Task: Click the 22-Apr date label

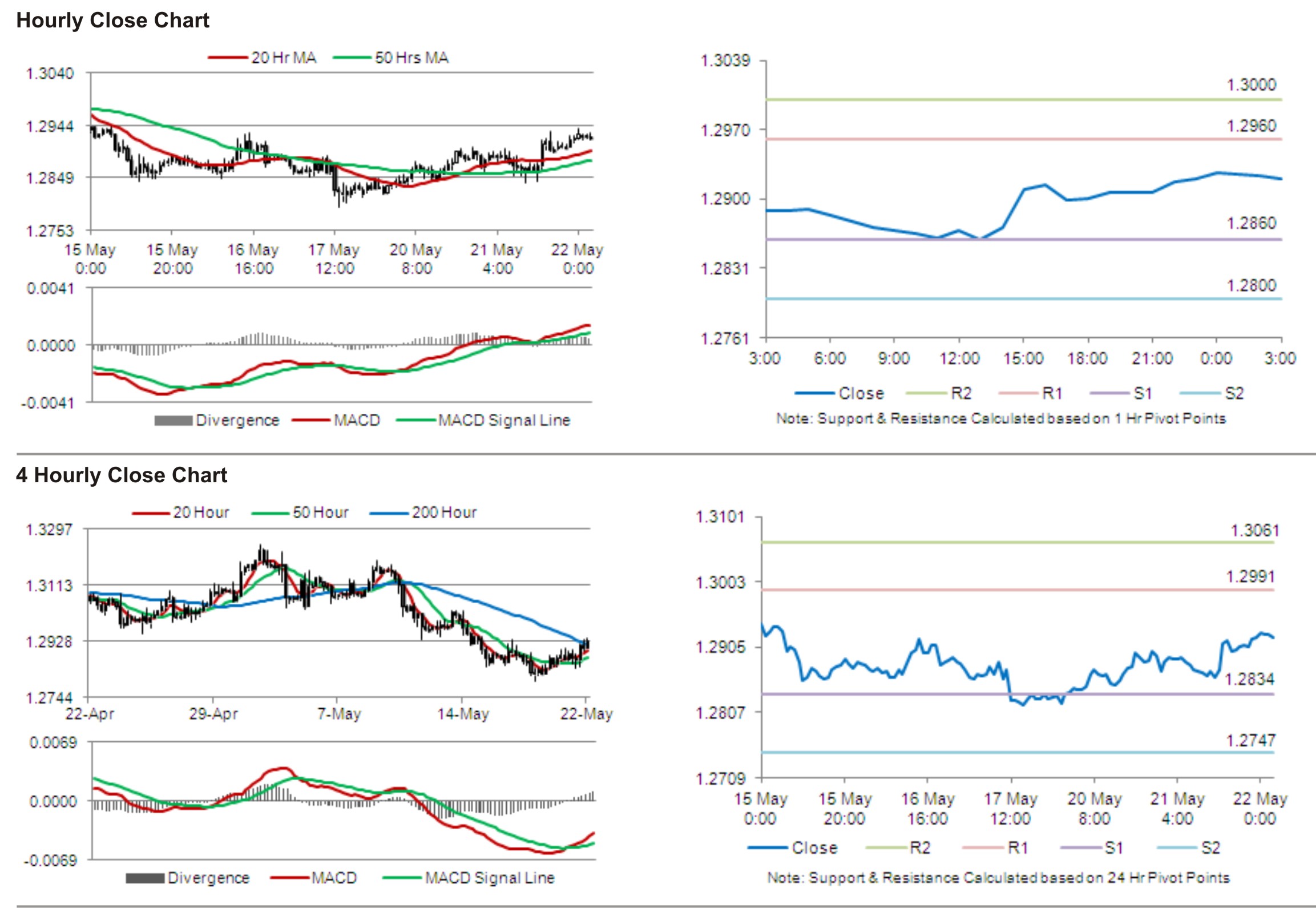Action: [90, 714]
